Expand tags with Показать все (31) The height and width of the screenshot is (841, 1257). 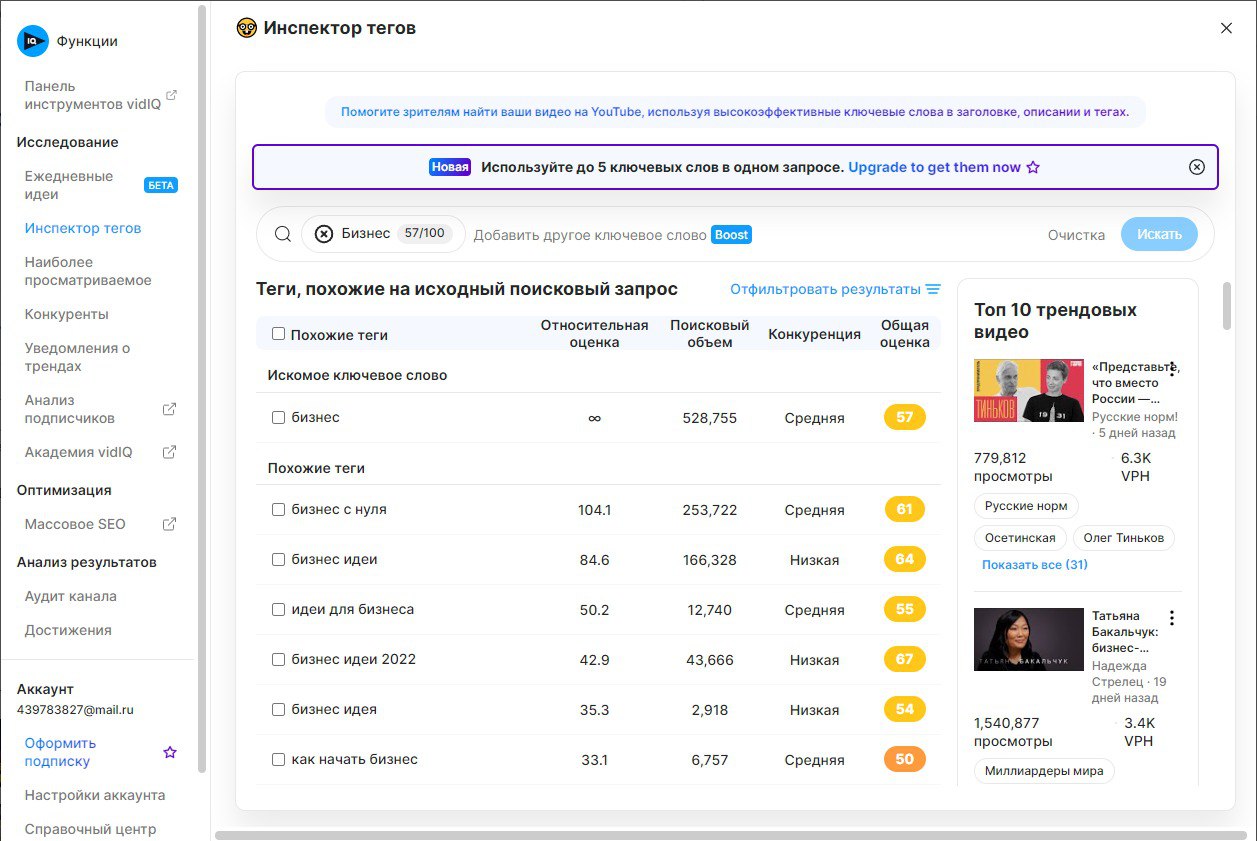click(1034, 565)
